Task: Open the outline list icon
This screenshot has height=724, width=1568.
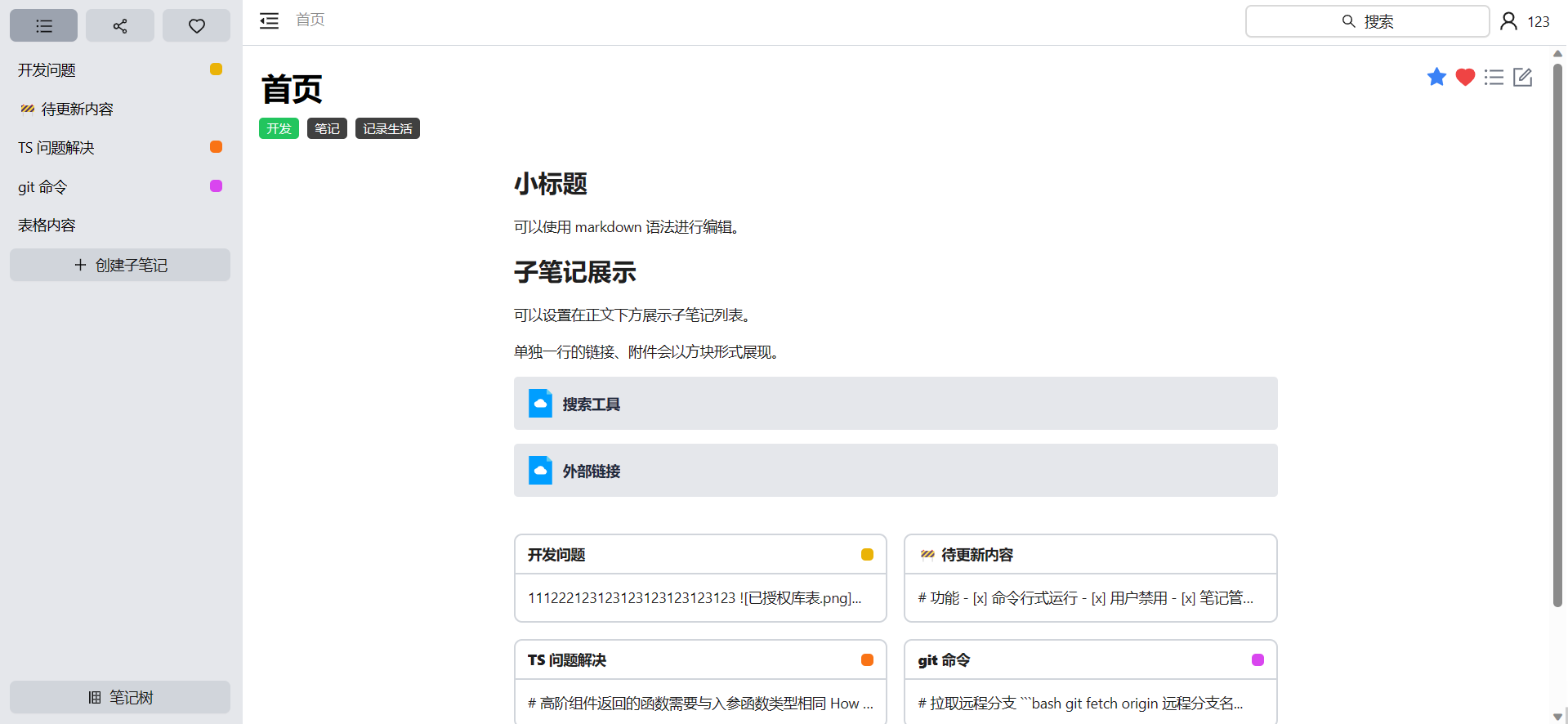Action: pos(1494,77)
